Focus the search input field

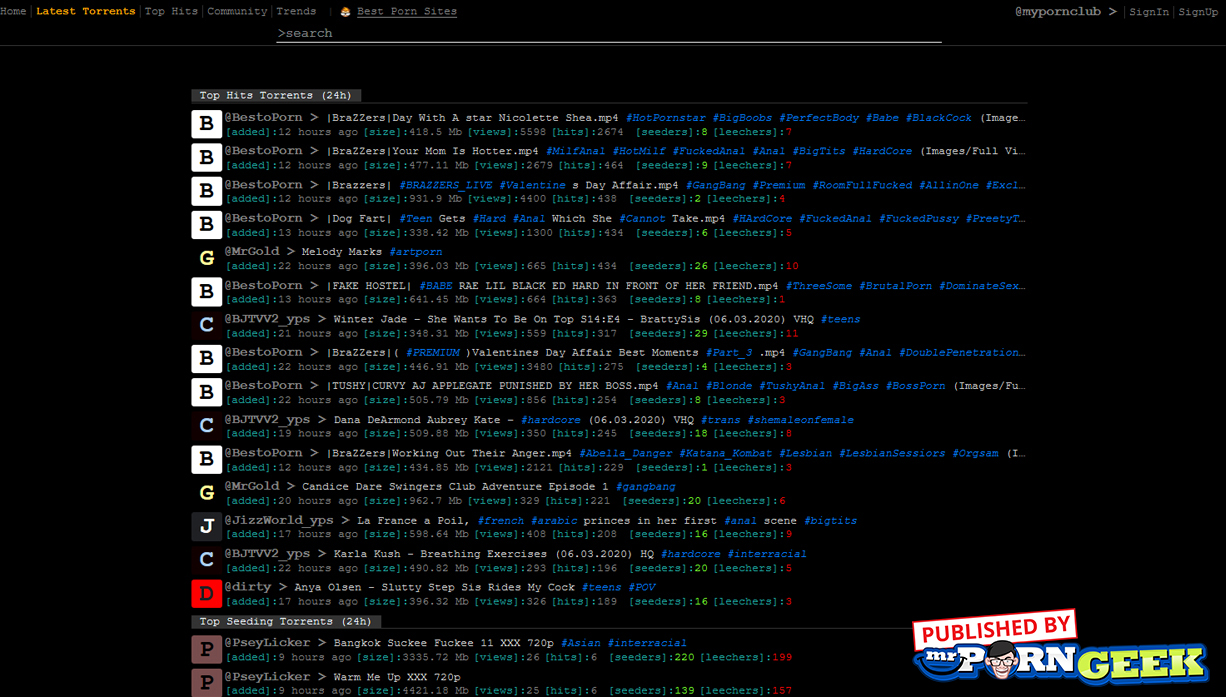(608, 33)
